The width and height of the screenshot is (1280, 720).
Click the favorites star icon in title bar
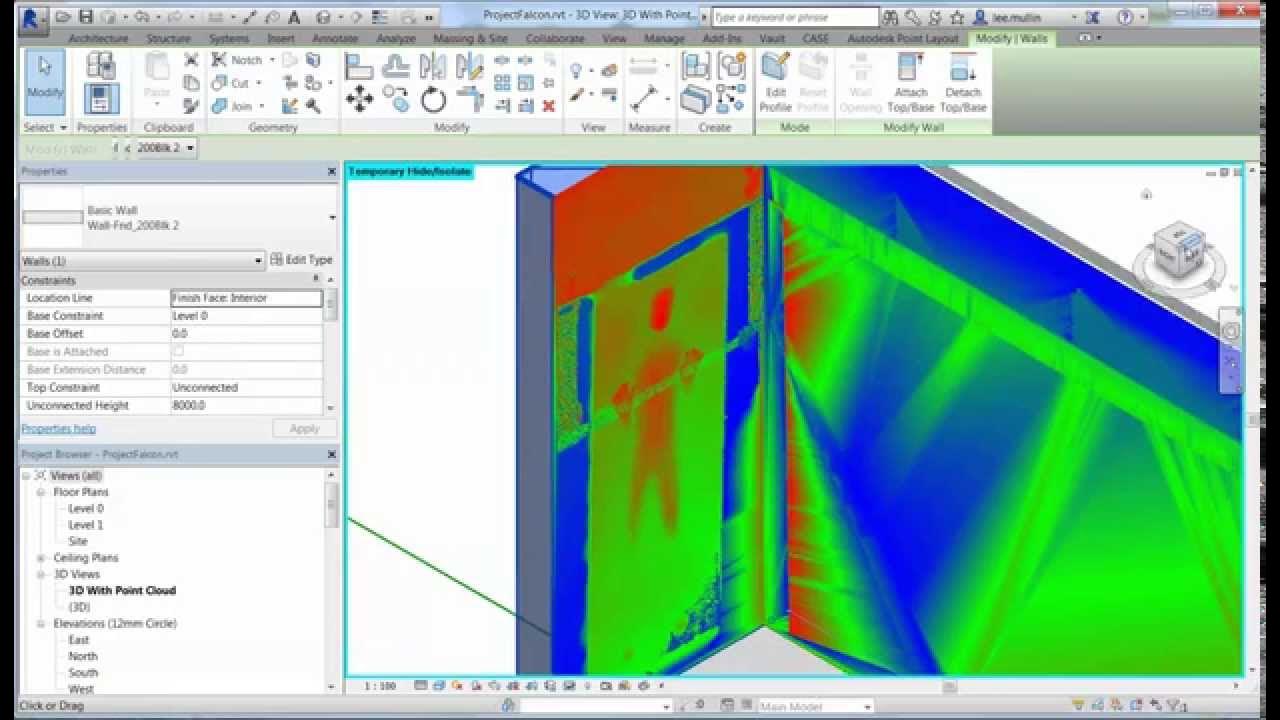click(x=957, y=17)
